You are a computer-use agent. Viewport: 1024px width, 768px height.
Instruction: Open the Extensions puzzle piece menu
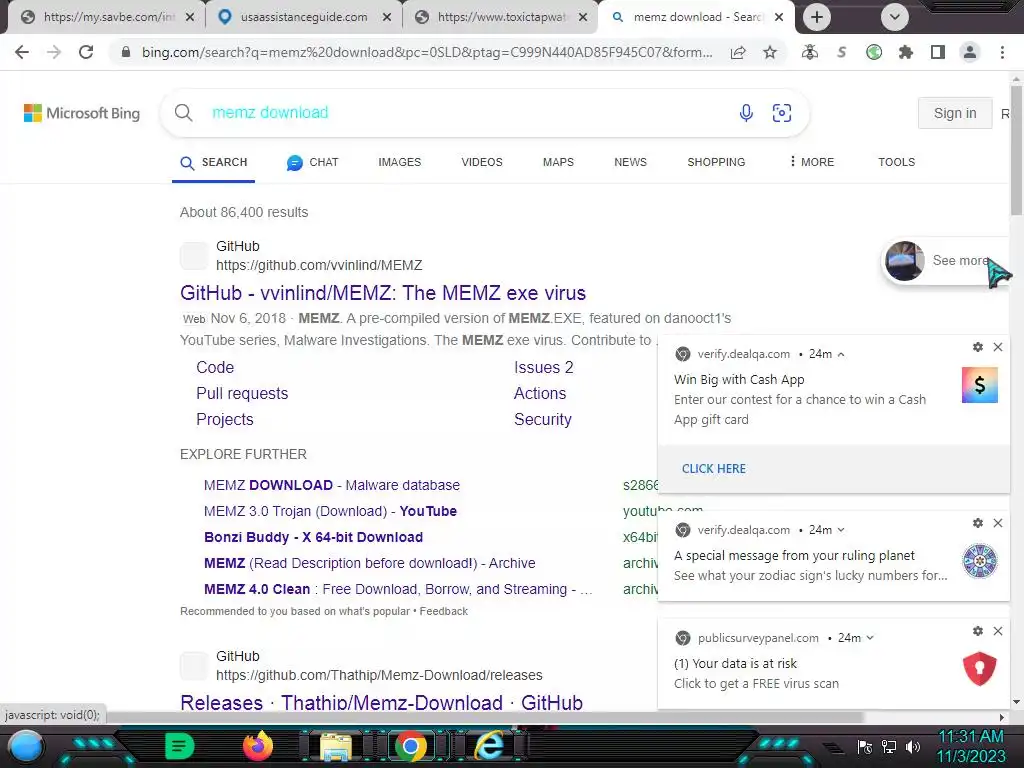tap(906, 52)
